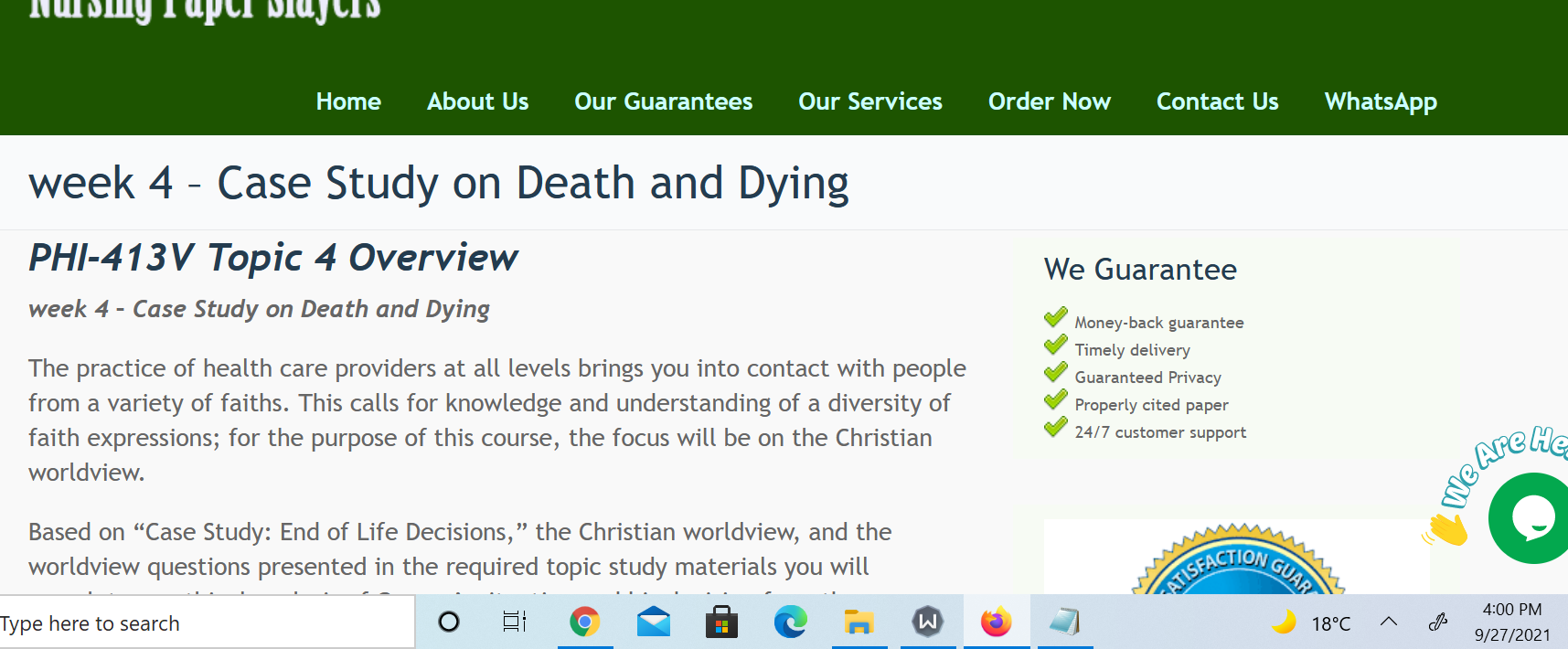This screenshot has height=649, width=1568.
Task: Switch to Firefox in the taskbar
Action: click(x=997, y=622)
